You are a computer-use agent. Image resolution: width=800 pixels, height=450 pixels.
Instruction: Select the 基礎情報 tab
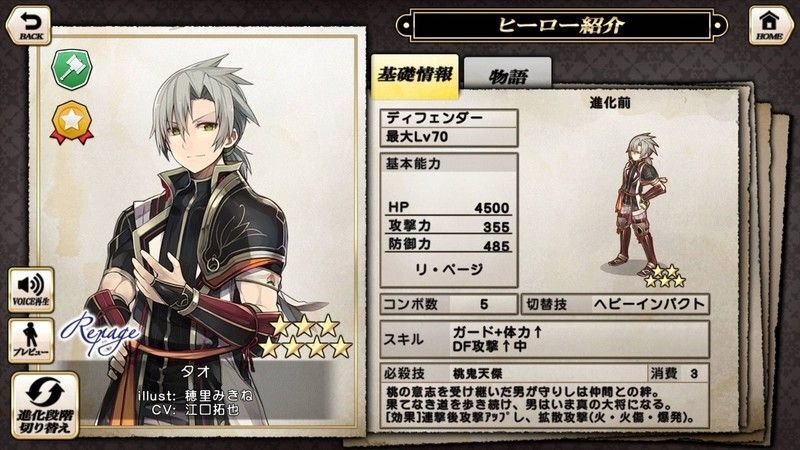coord(415,76)
